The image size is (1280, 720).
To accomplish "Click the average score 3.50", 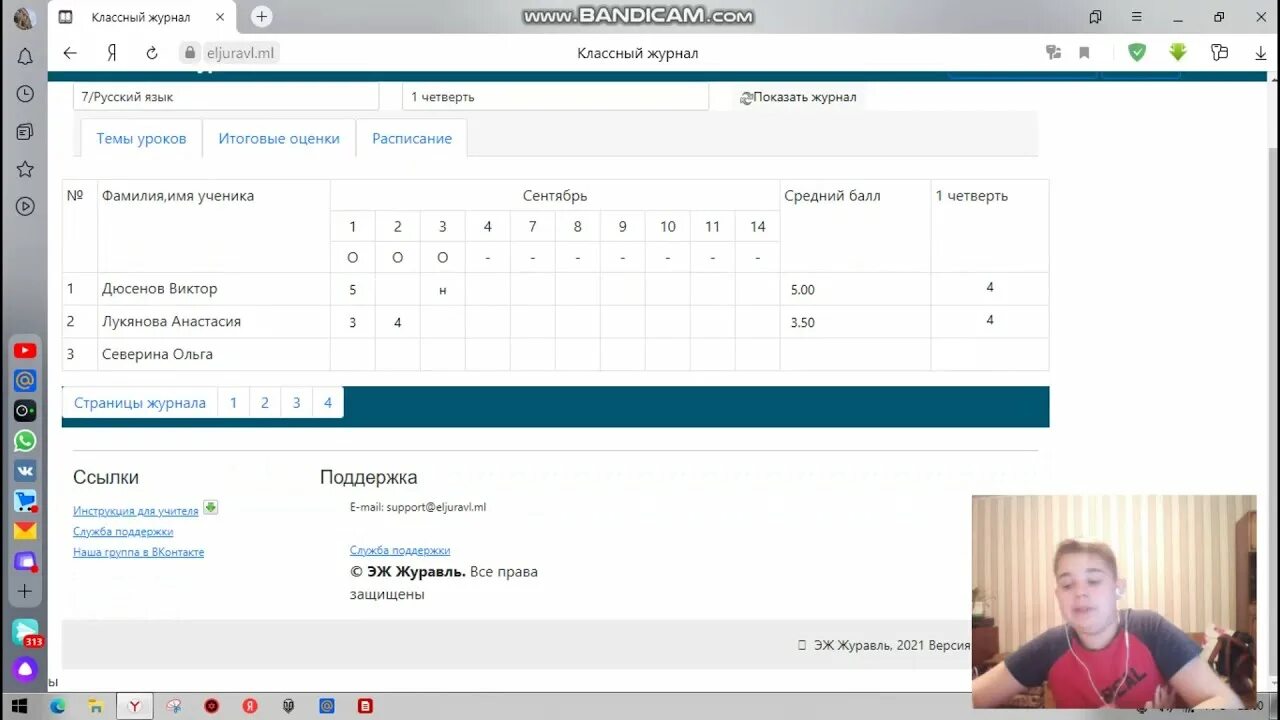I will coord(803,323).
